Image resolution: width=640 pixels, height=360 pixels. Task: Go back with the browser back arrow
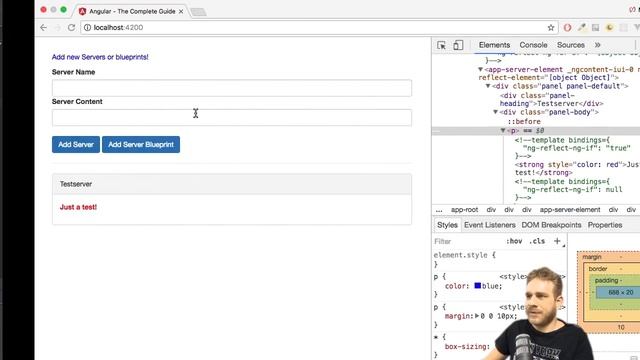44,27
